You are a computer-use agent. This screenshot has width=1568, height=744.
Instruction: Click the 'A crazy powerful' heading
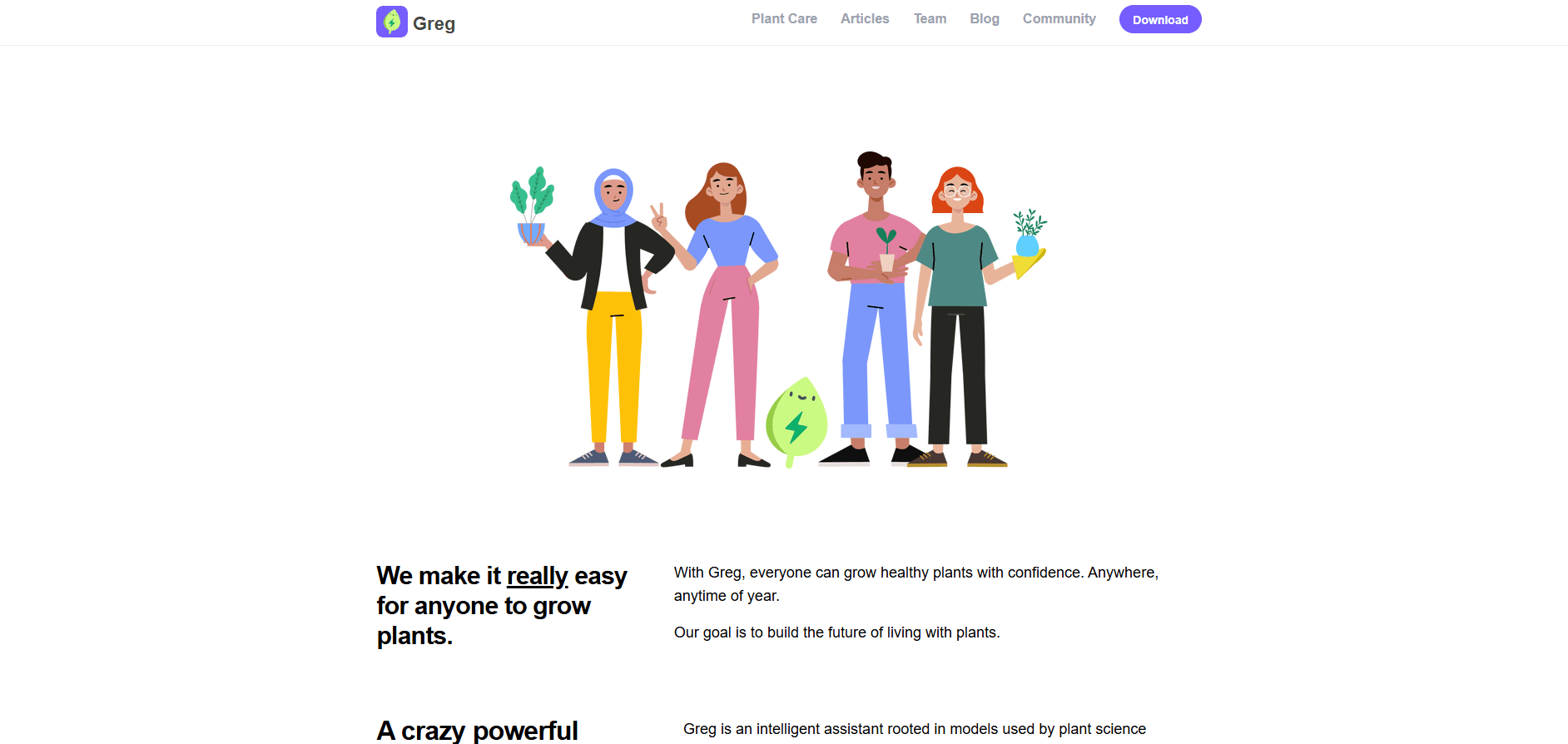click(x=477, y=731)
